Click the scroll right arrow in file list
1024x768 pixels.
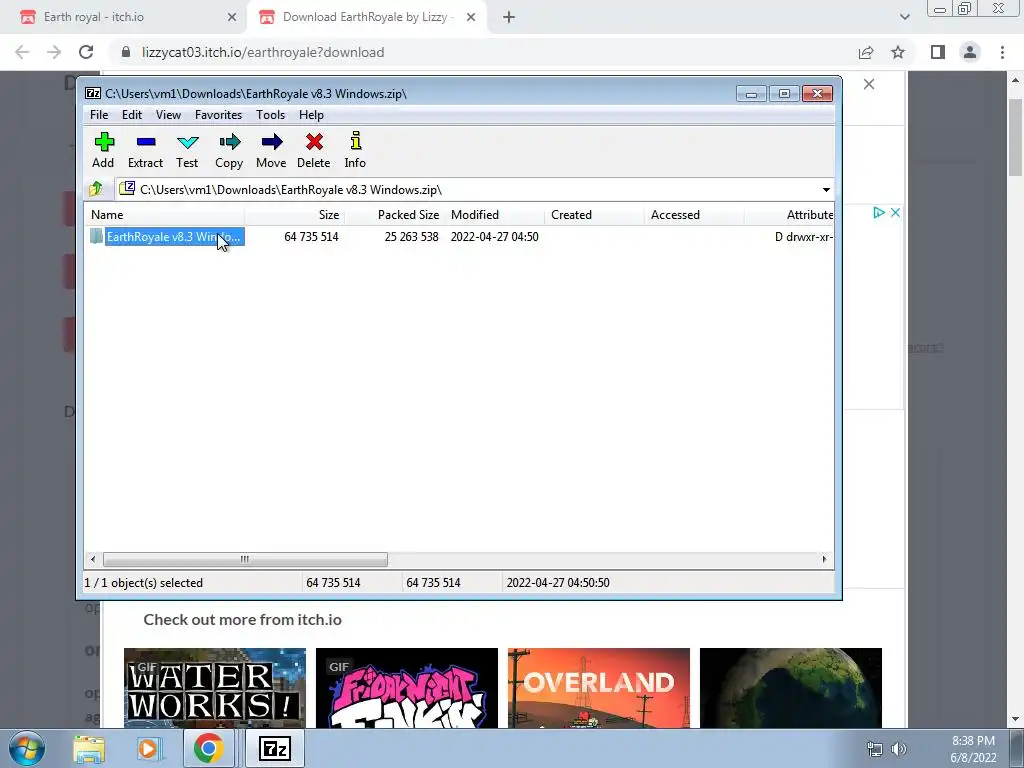(824, 559)
